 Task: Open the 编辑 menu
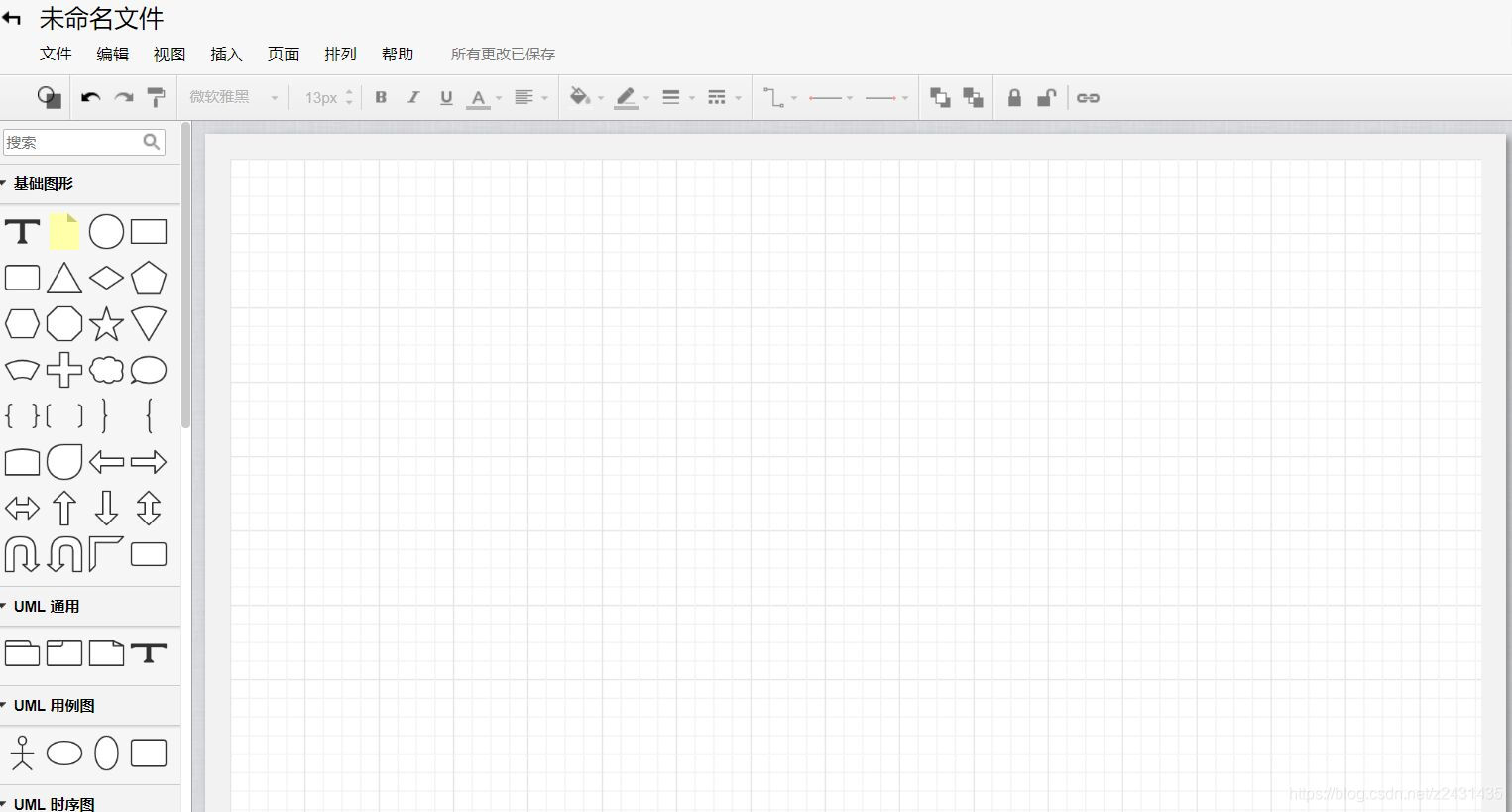point(113,55)
